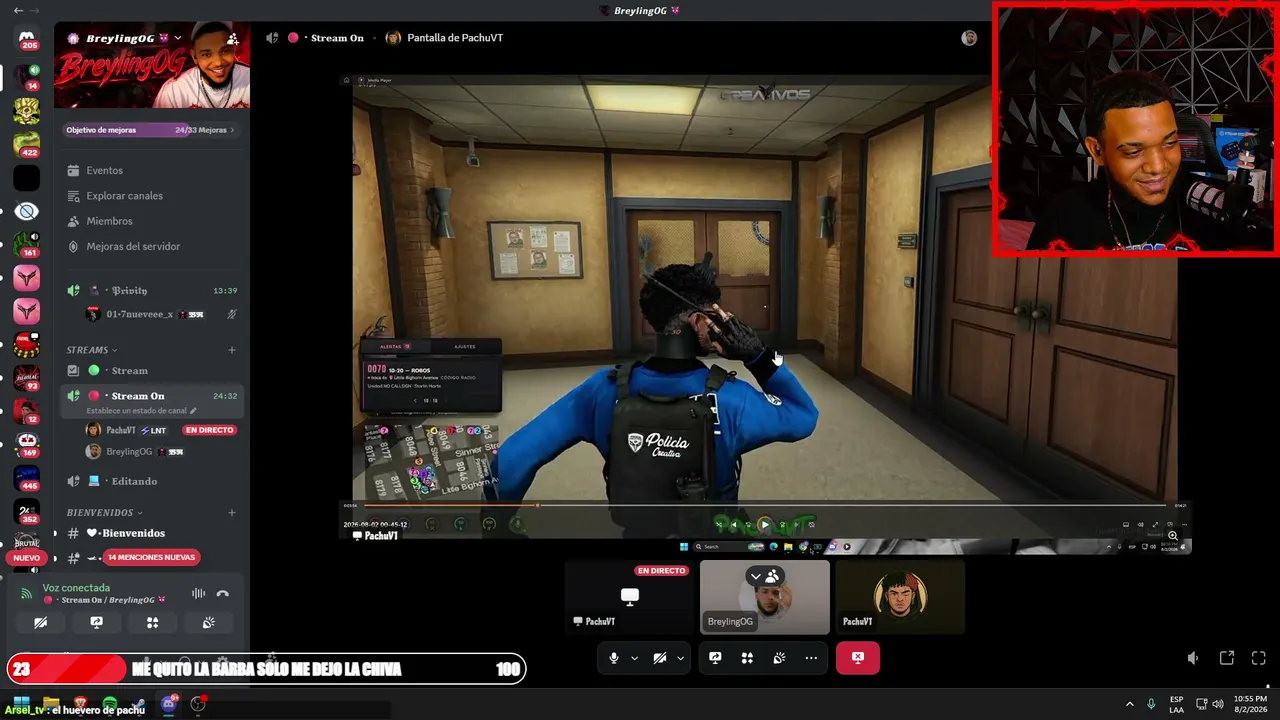The image size is (1280, 720).
Task: Open Explorar canales
Action: [152, 196]
